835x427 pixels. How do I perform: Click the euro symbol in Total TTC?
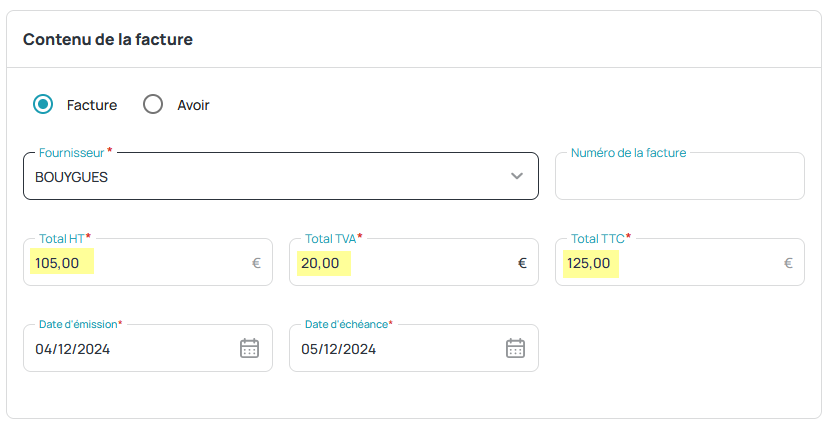click(788, 263)
